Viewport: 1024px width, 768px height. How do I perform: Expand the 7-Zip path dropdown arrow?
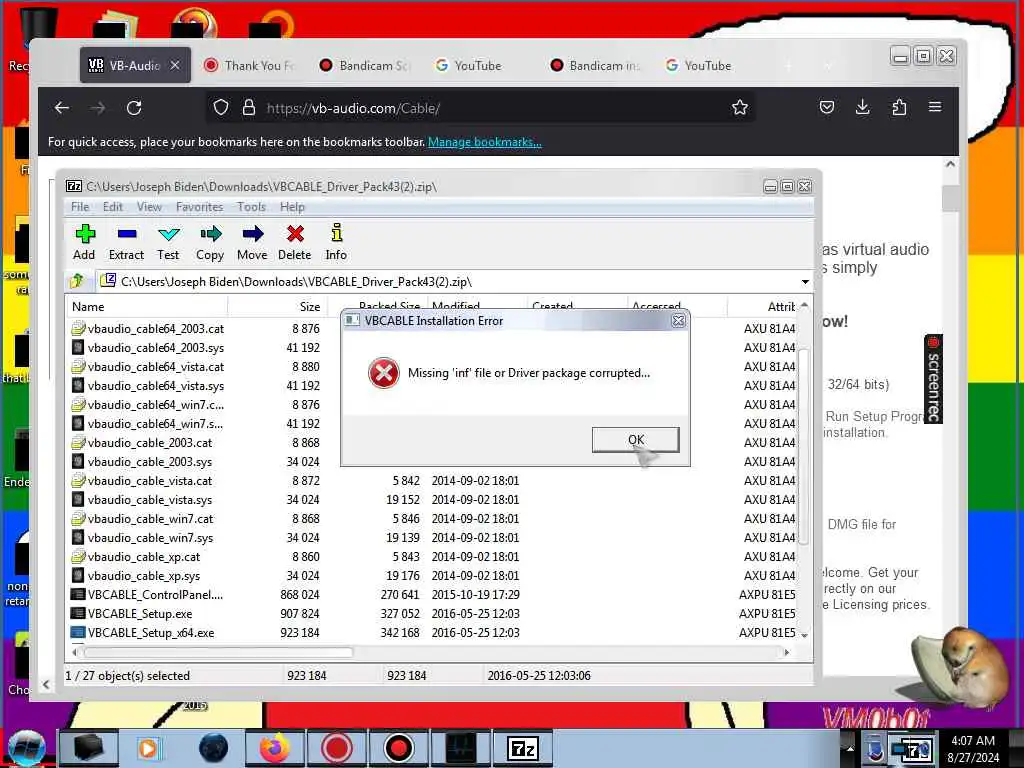coord(805,282)
